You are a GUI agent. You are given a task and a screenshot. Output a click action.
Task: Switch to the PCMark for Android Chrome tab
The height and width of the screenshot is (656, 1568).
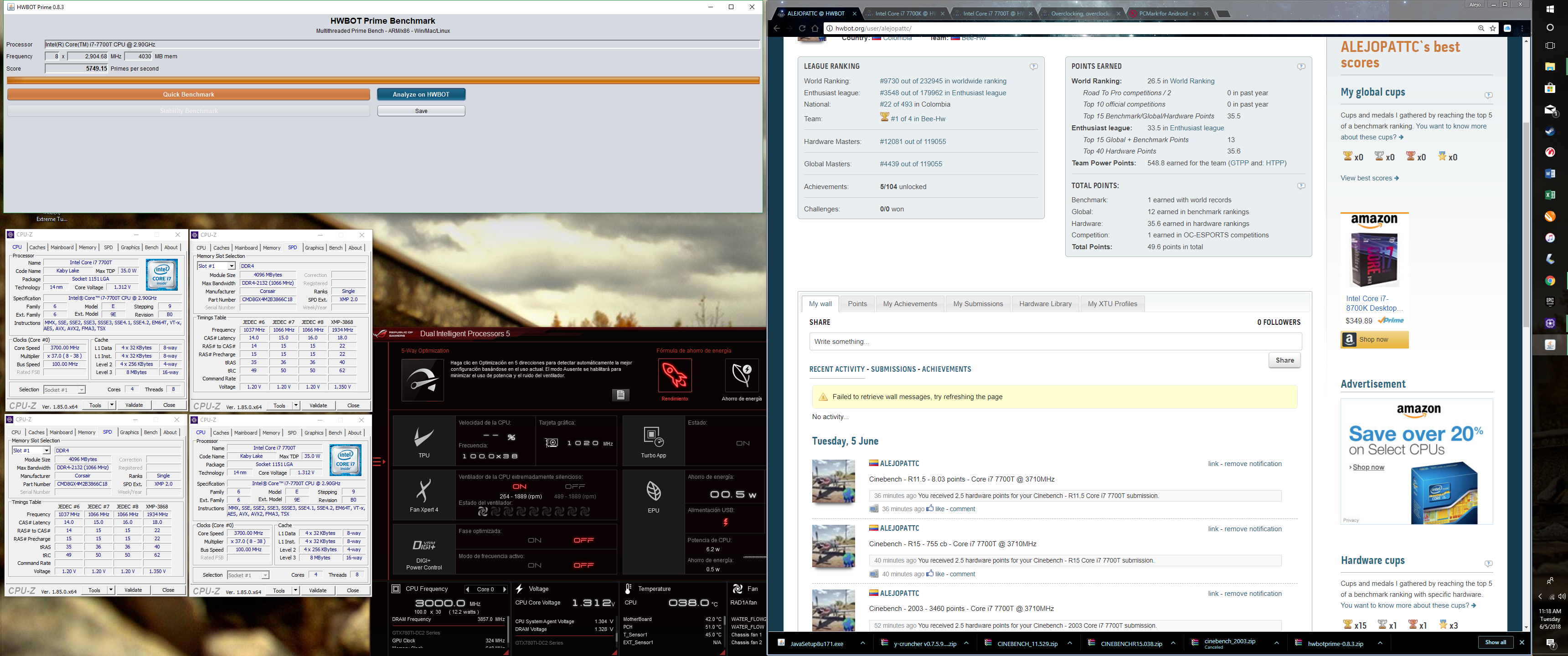click(x=1169, y=13)
